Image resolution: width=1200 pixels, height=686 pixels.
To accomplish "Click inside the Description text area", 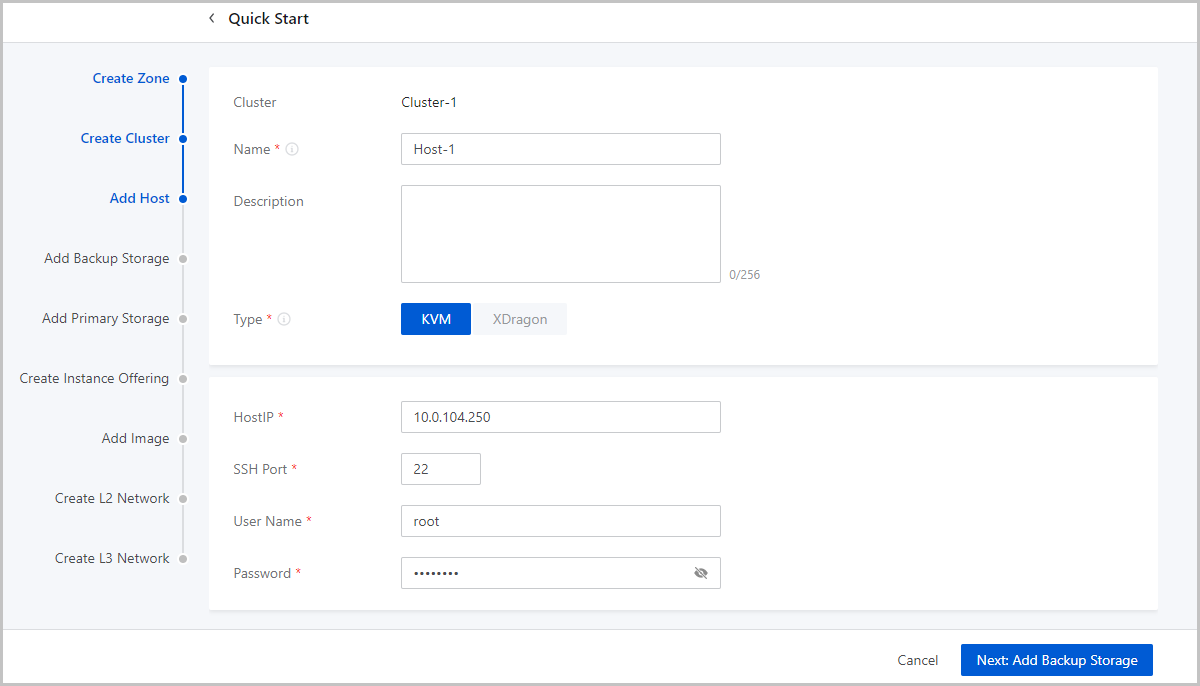I will click(560, 234).
